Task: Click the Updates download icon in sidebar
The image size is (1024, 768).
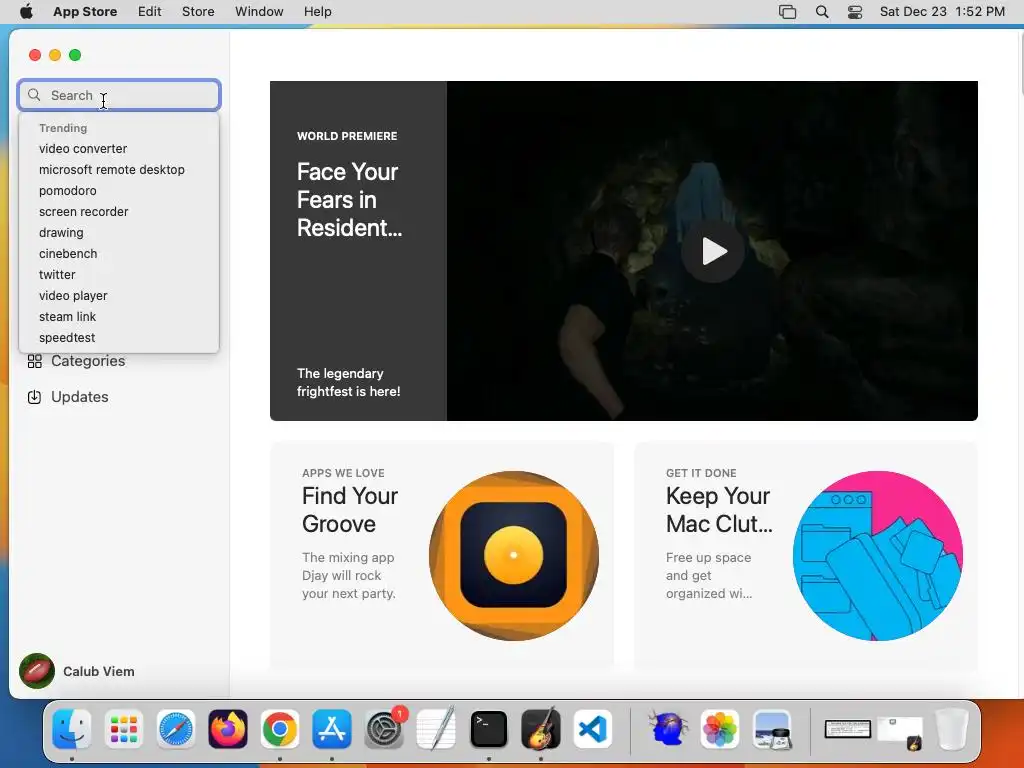Action: (35, 397)
